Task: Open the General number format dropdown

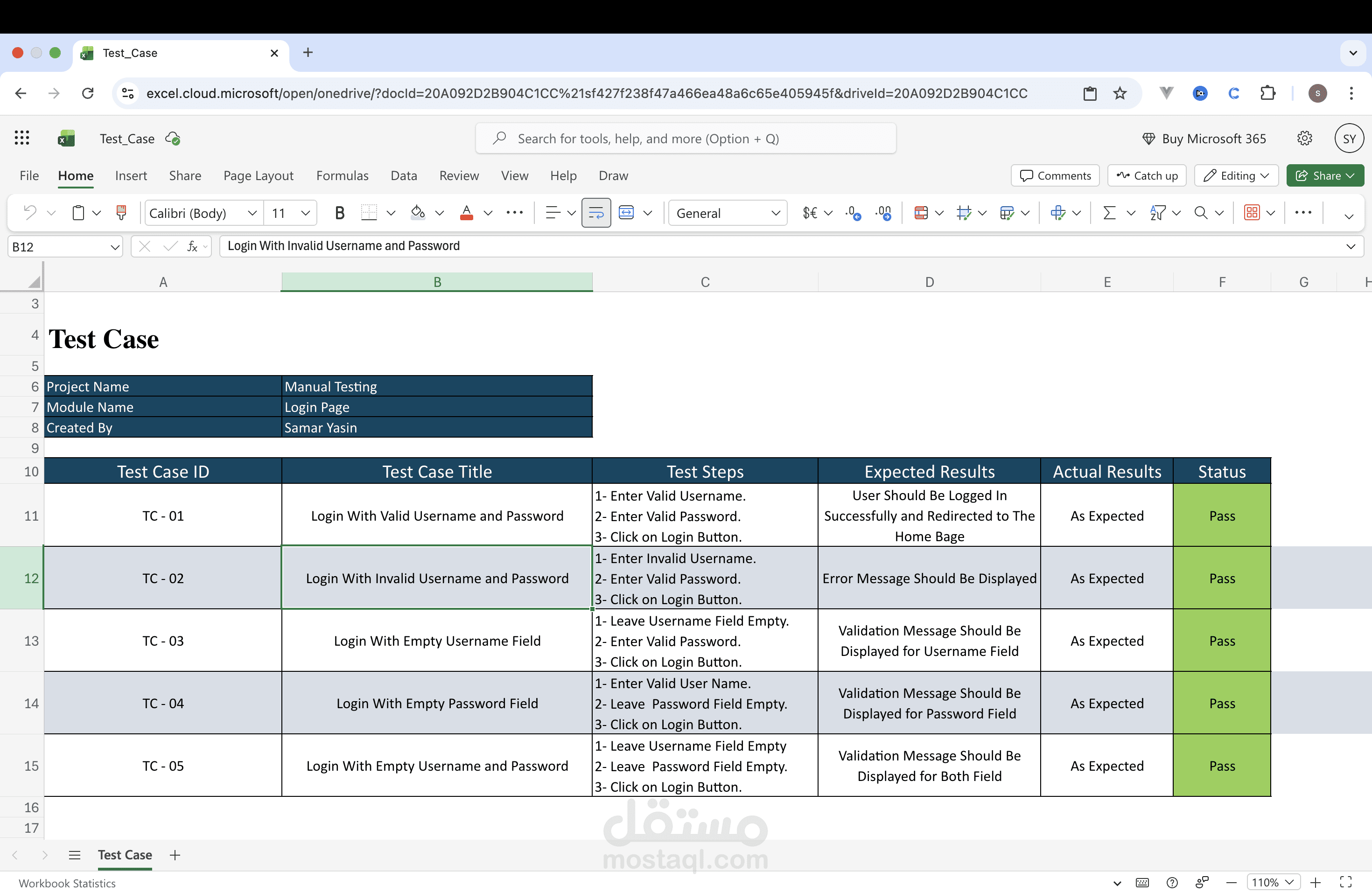Action: pyautogui.click(x=775, y=213)
